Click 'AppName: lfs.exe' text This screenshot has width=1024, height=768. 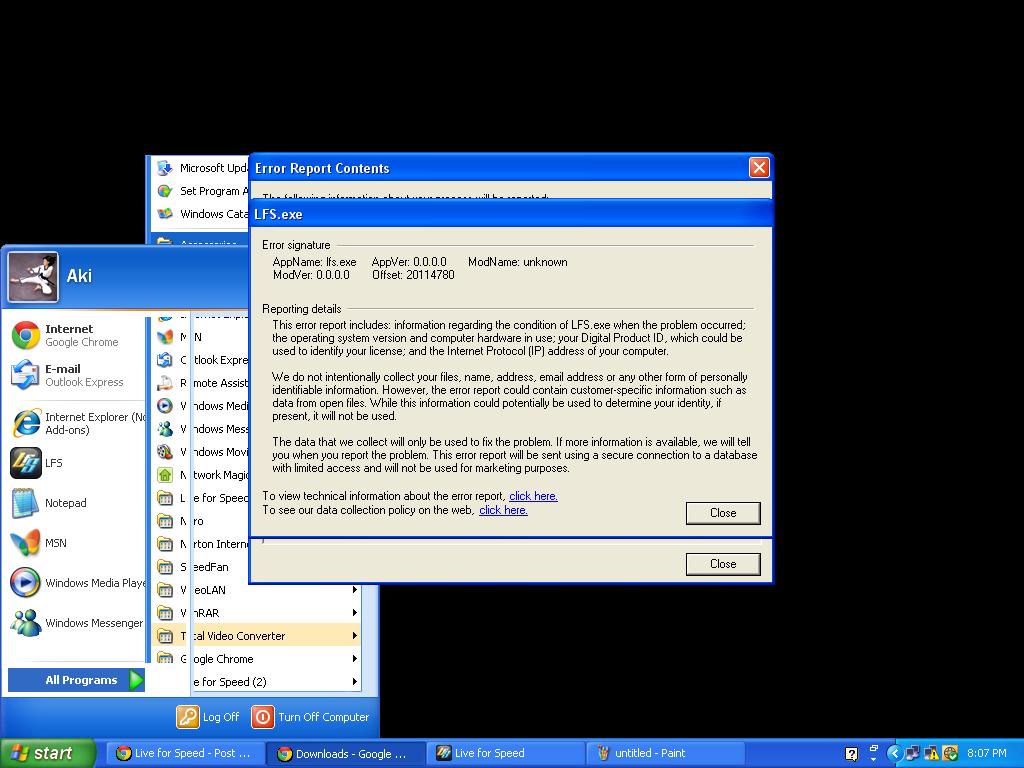[x=315, y=262]
